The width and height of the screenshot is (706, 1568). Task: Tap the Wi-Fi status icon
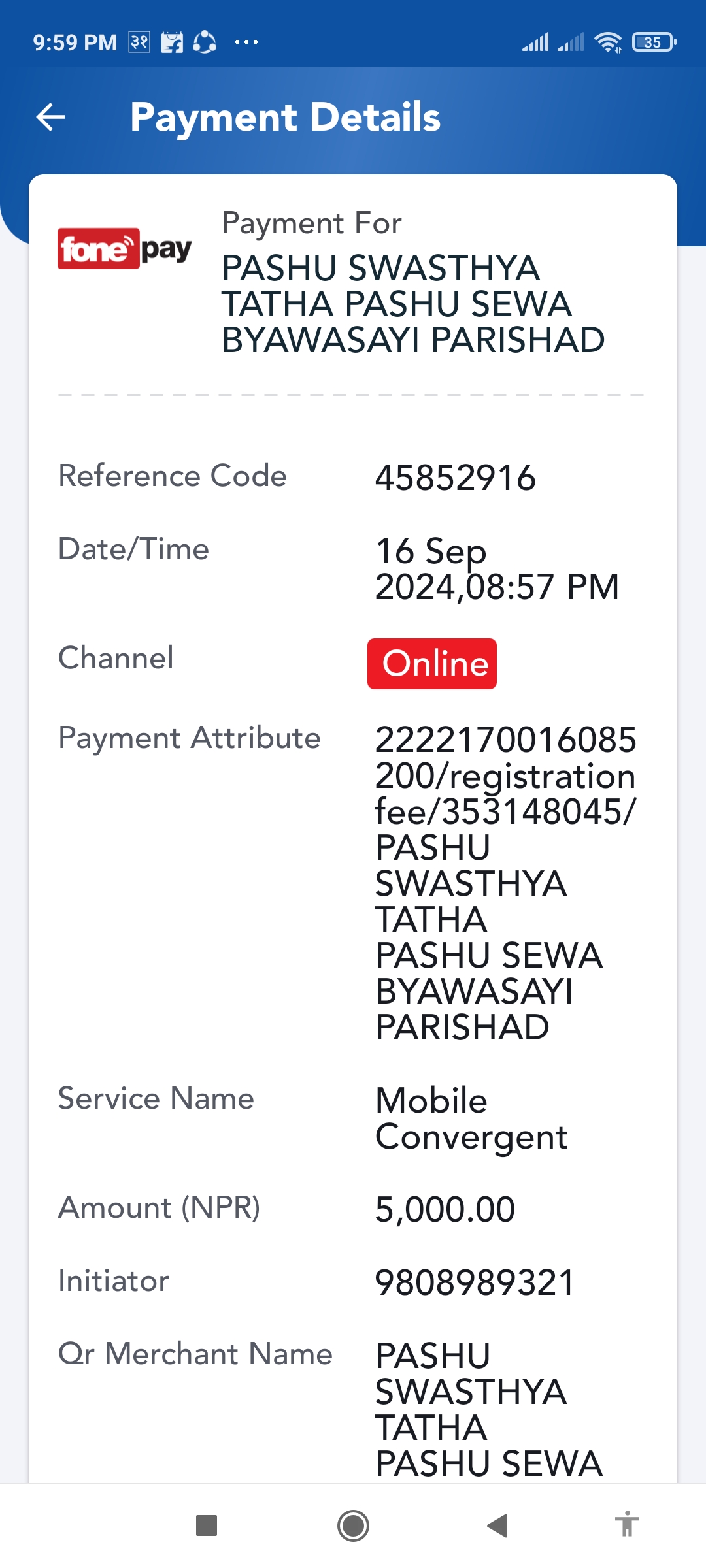pyautogui.click(x=608, y=42)
